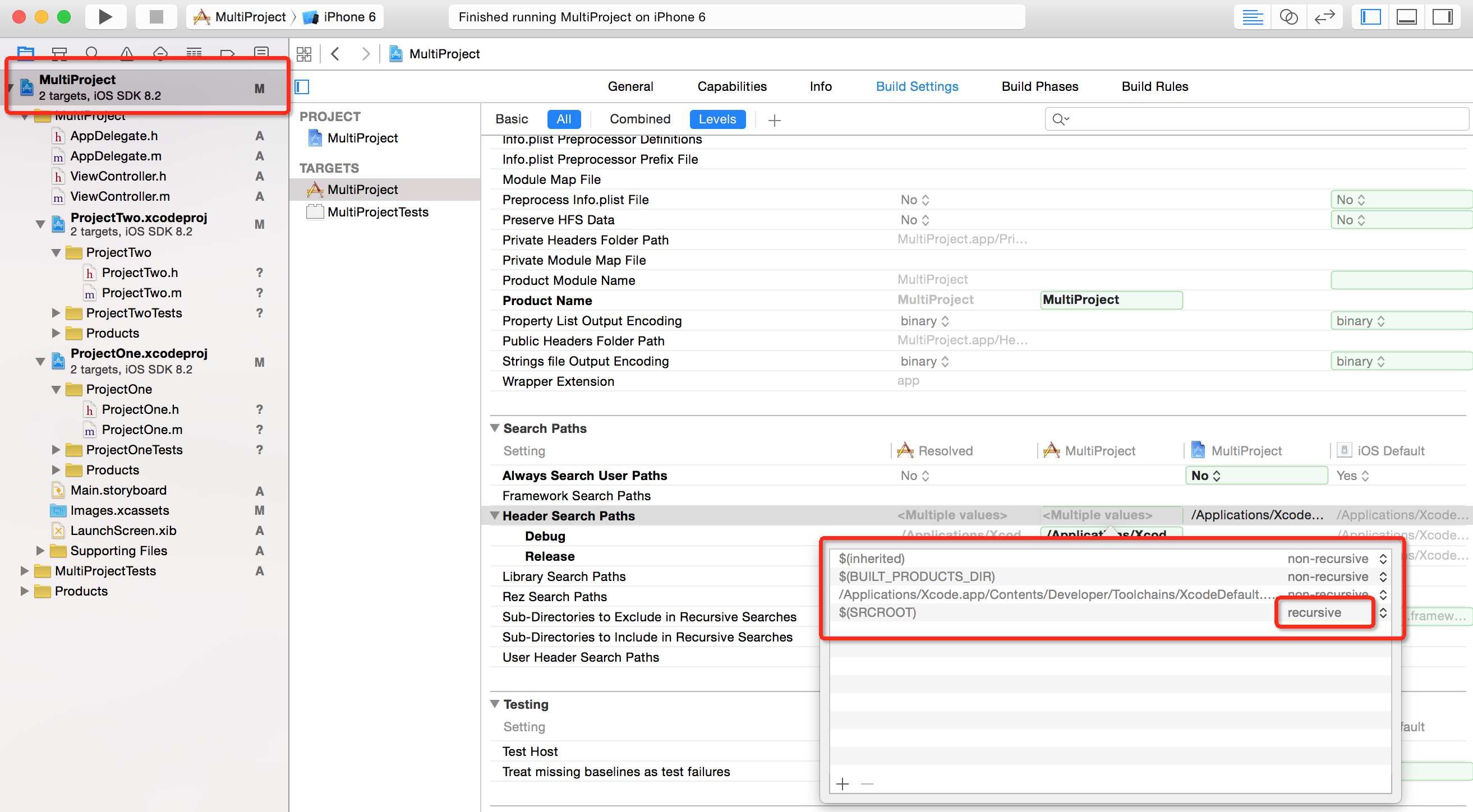
Task: Toggle the Navigator pane visibility
Action: pyautogui.click(x=1370, y=17)
